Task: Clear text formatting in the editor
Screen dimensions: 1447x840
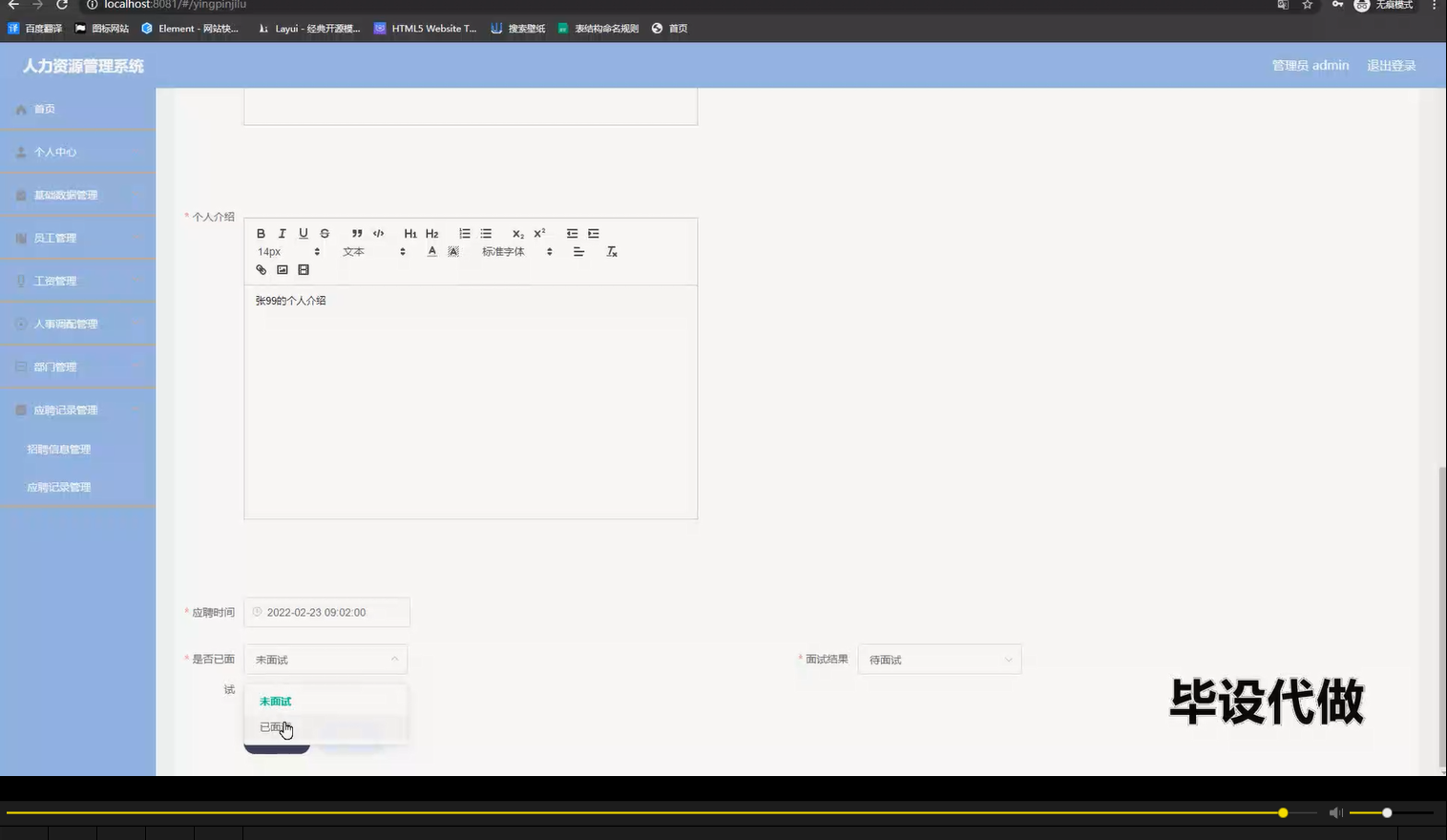Action: (x=612, y=252)
